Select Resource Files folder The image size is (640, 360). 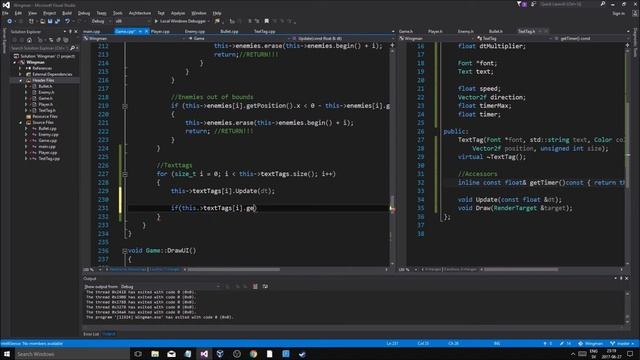click(x=45, y=116)
